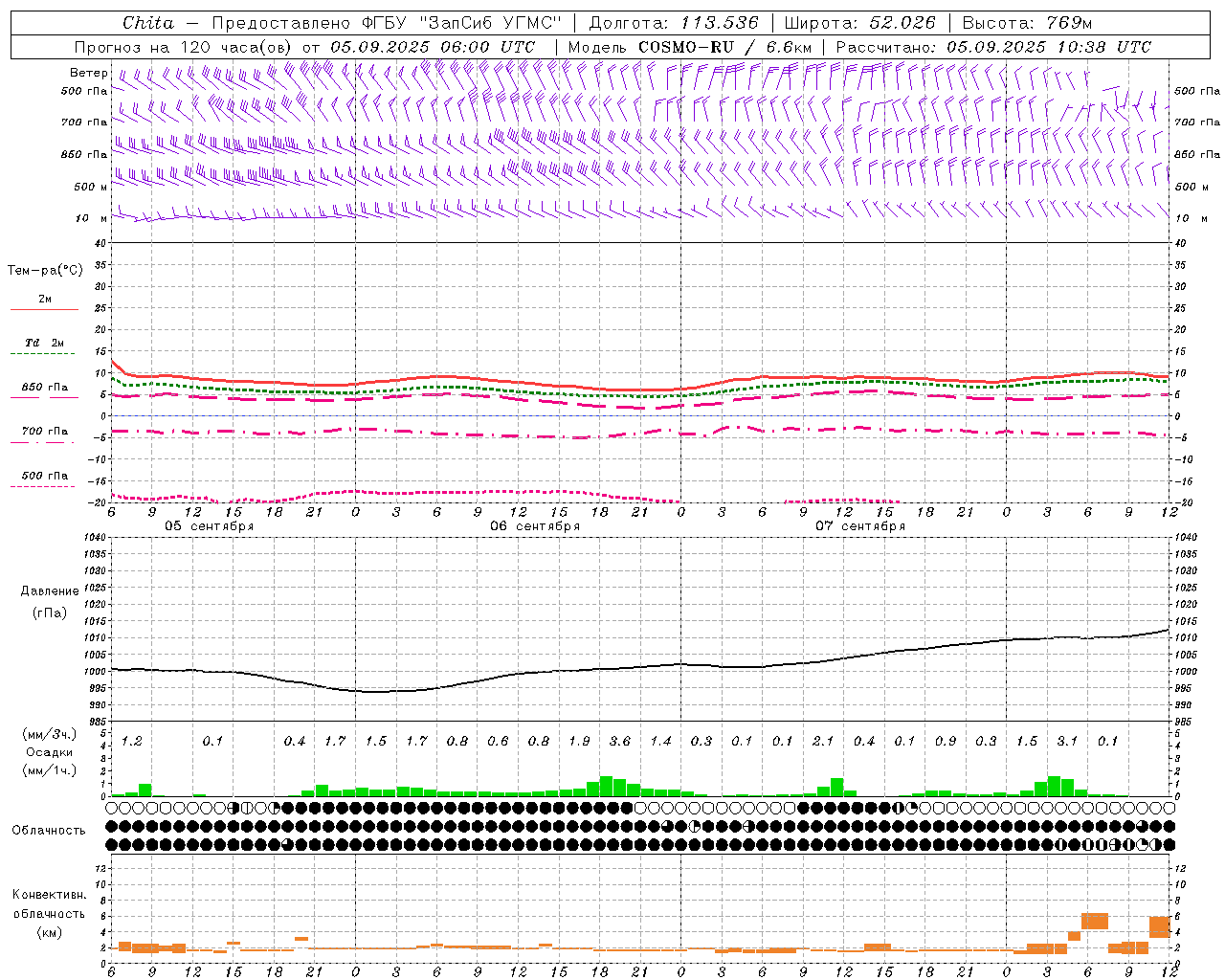1225x980 pixels.
Task: Click the 0.9 precipitation total value
Action: 946,741
